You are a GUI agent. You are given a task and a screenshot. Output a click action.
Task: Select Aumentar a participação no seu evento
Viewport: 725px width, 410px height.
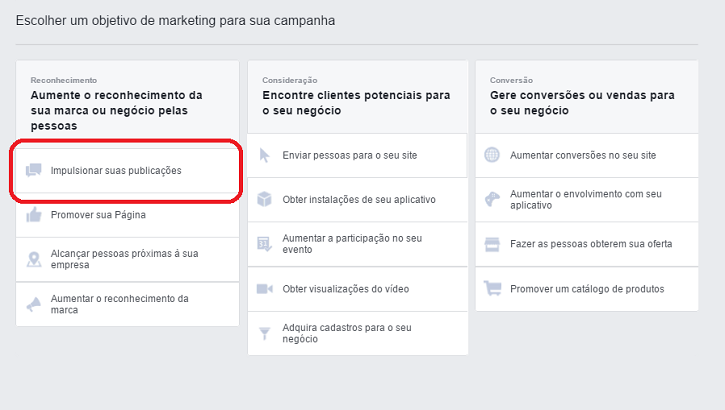[358, 244]
